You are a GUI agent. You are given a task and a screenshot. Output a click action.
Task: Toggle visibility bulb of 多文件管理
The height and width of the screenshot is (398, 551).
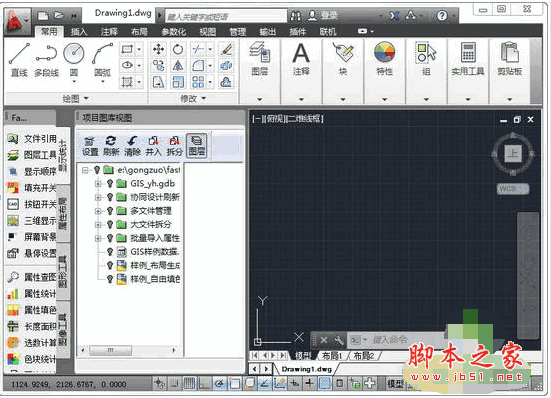110,211
